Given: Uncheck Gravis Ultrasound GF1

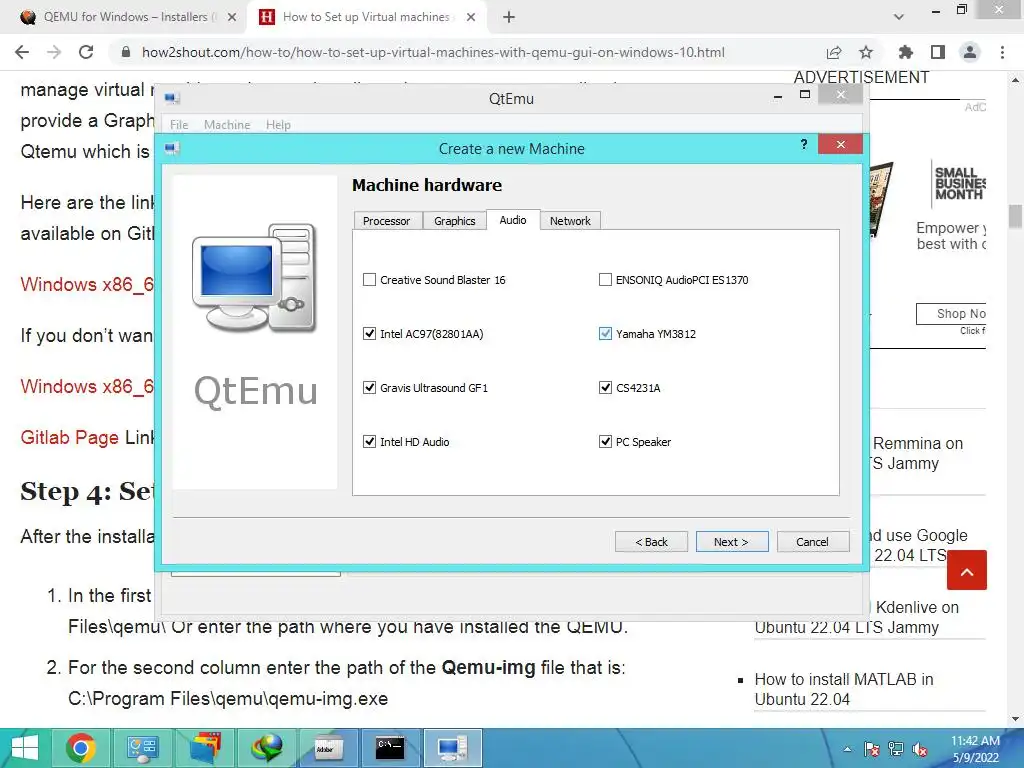Looking at the screenshot, I should click(370, 388).
